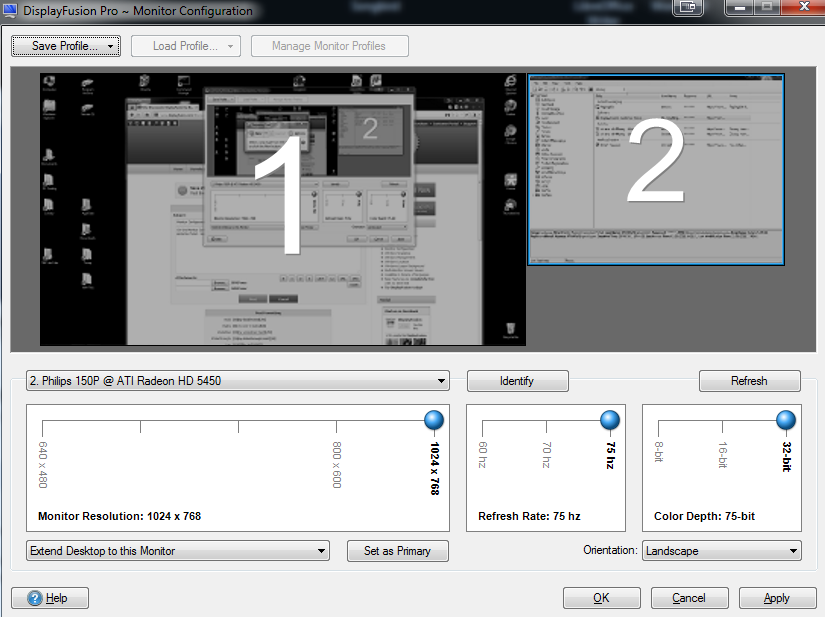Click the 1024 x 768 tick label

coord(435,468)
